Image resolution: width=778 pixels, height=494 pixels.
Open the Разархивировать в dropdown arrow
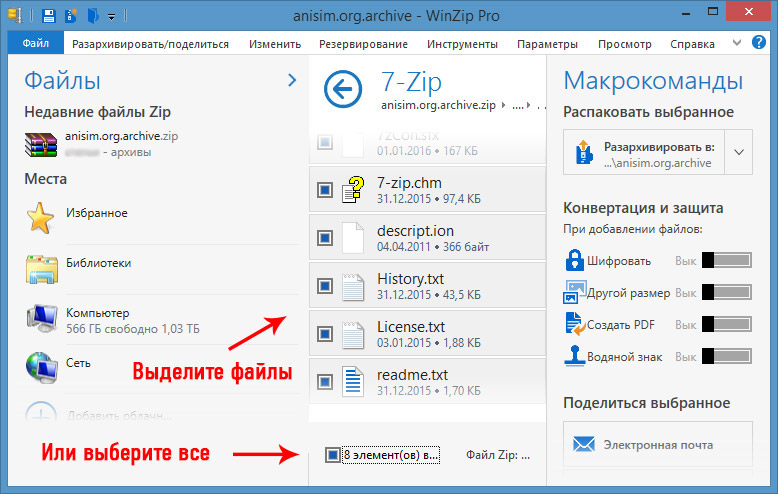739,152
